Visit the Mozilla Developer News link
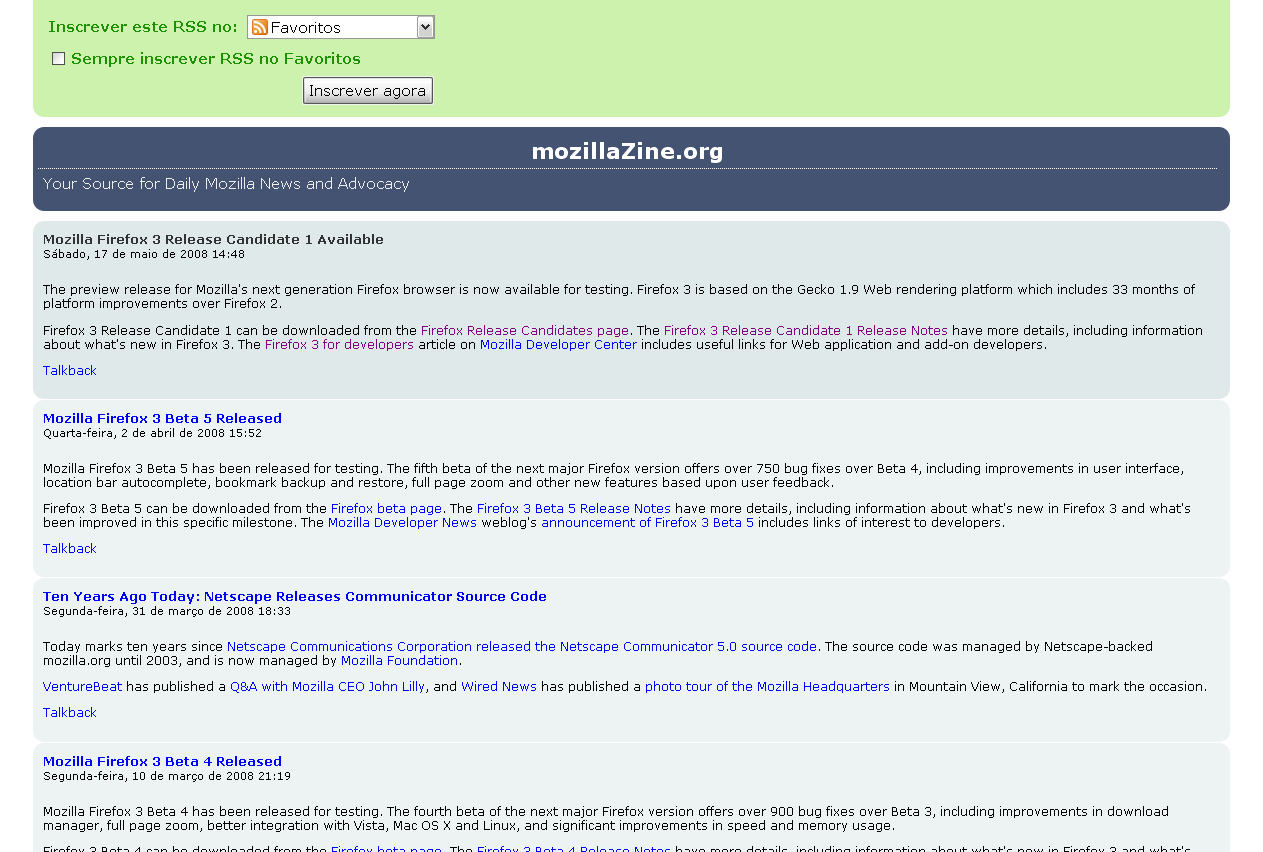The image size is (1263, 852). click(x=402, y=523)
